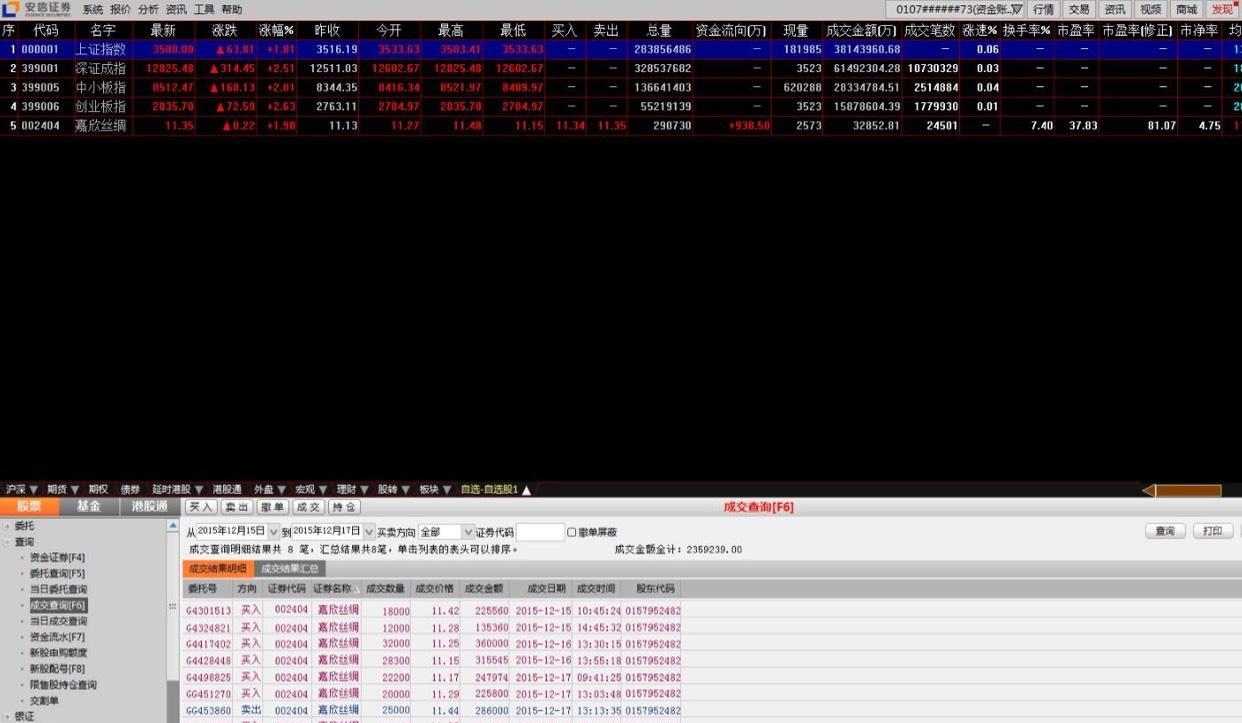Select 新股申购额度 tree item

point(58,653)
